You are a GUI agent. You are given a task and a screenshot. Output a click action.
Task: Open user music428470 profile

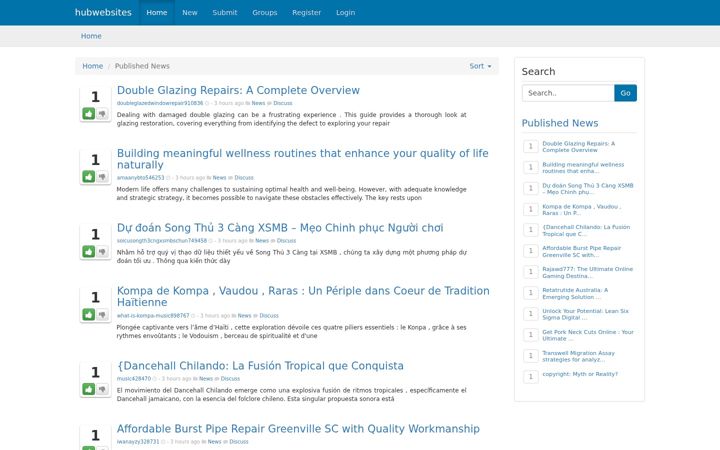(134, 379)
